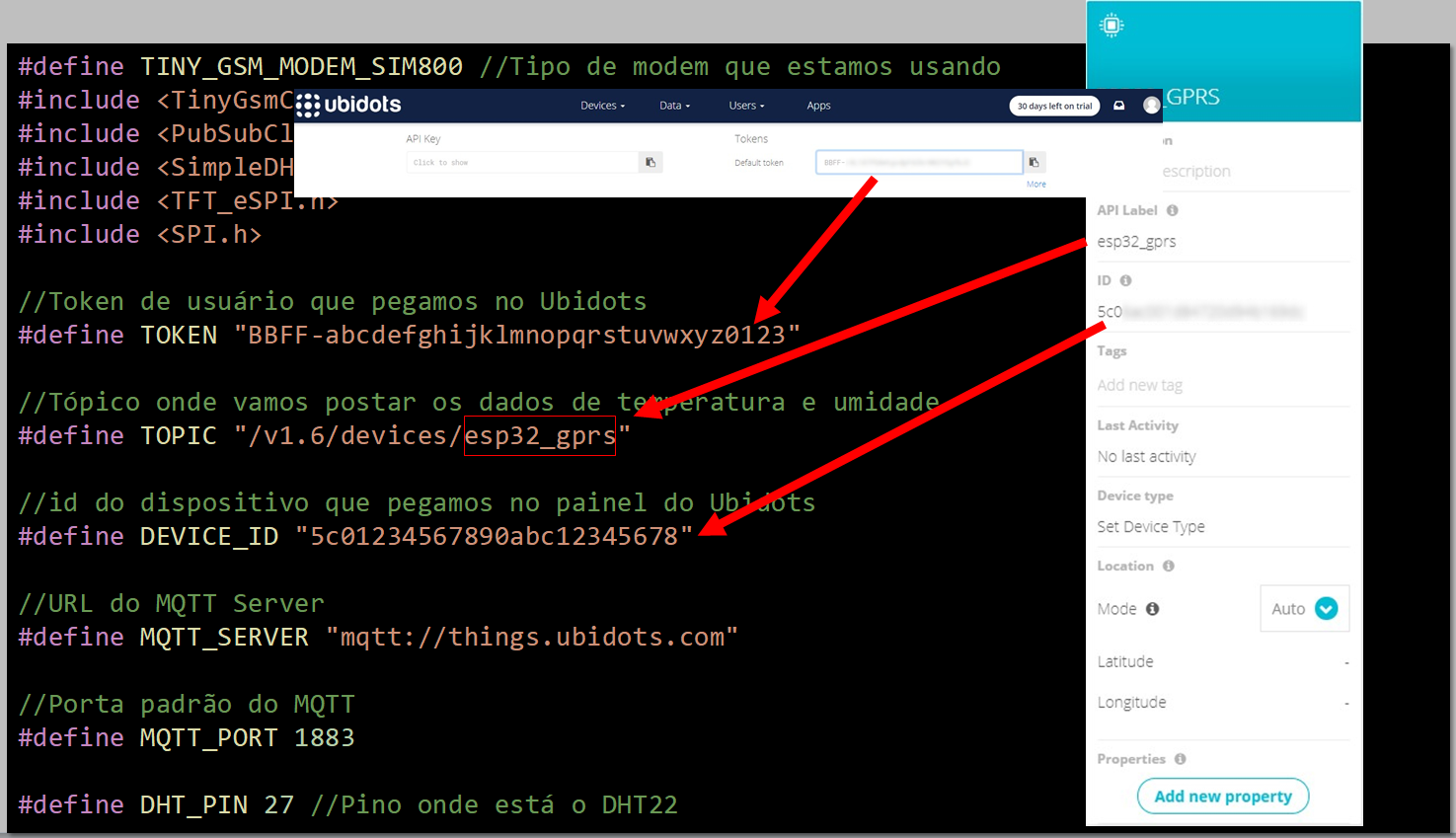This screenshot has width=1456, height=838.
Task: Click Add new property
Action: (x=1223, y=796)
